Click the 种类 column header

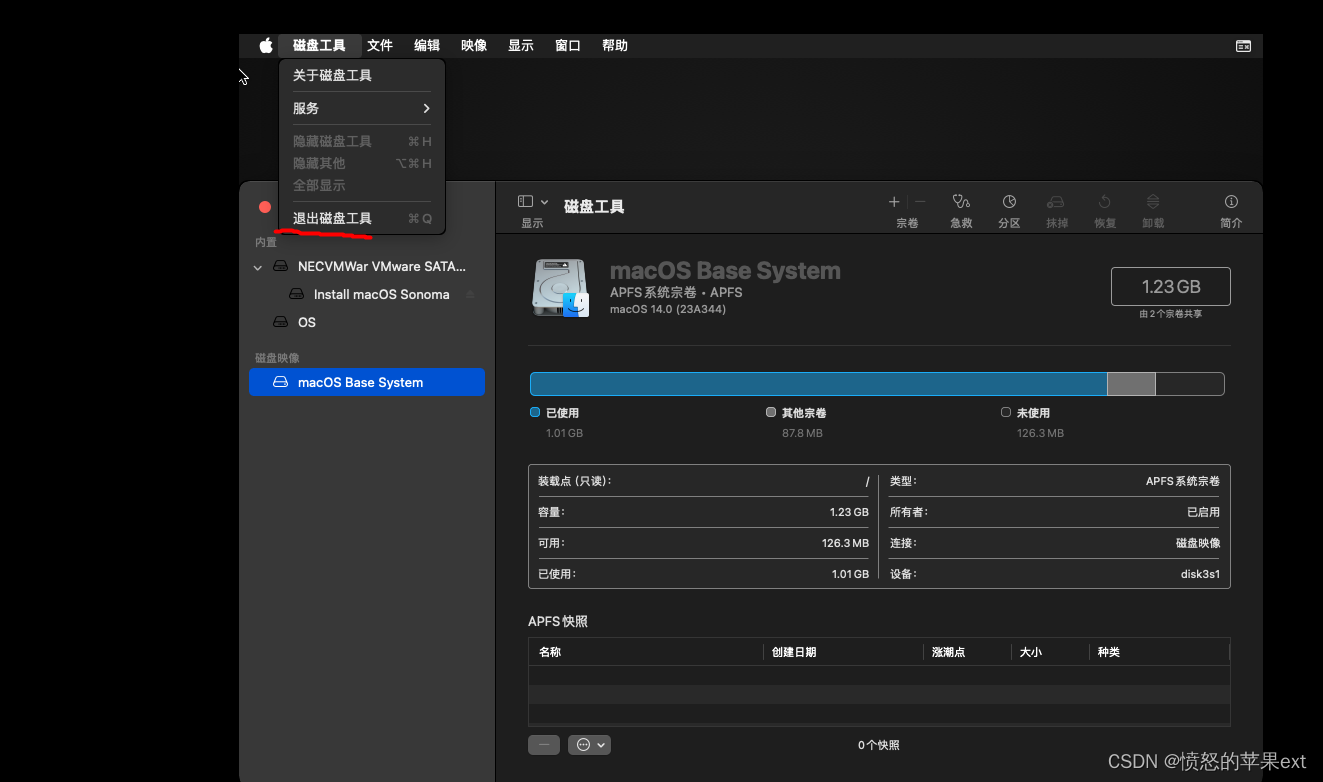tap(1159, 652)
